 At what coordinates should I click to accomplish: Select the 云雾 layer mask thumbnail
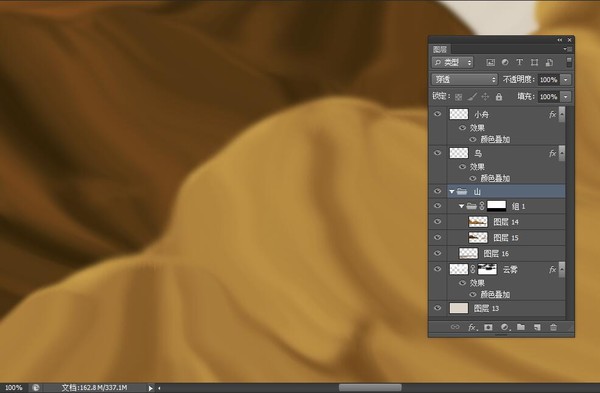pyautogui.click(x=488, y=269)
